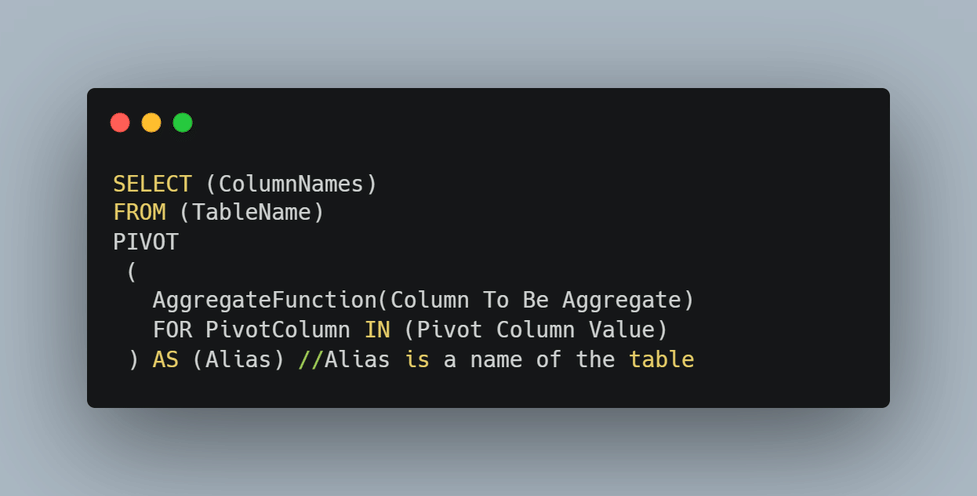Click the PIVOT keyword line
Image resolution: width=977 pixels, height=496 pixels.
pos(146,242)
